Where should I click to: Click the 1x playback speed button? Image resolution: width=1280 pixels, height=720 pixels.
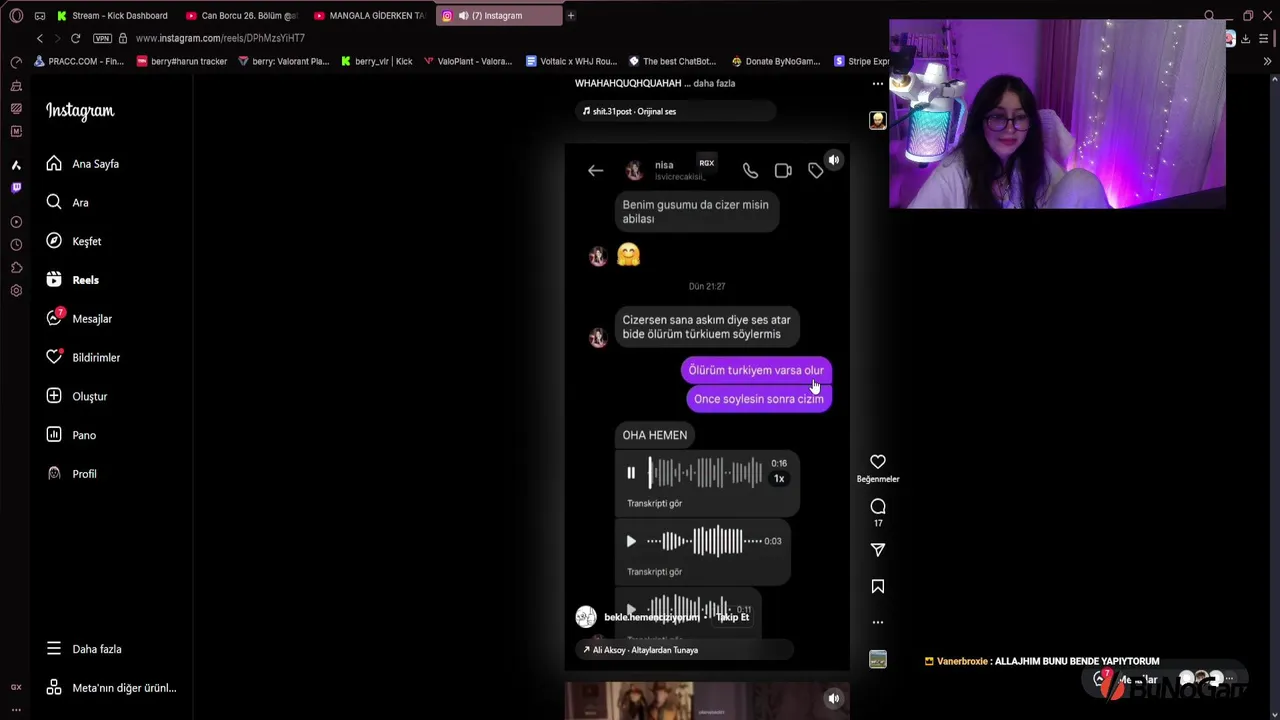point(779,479)
